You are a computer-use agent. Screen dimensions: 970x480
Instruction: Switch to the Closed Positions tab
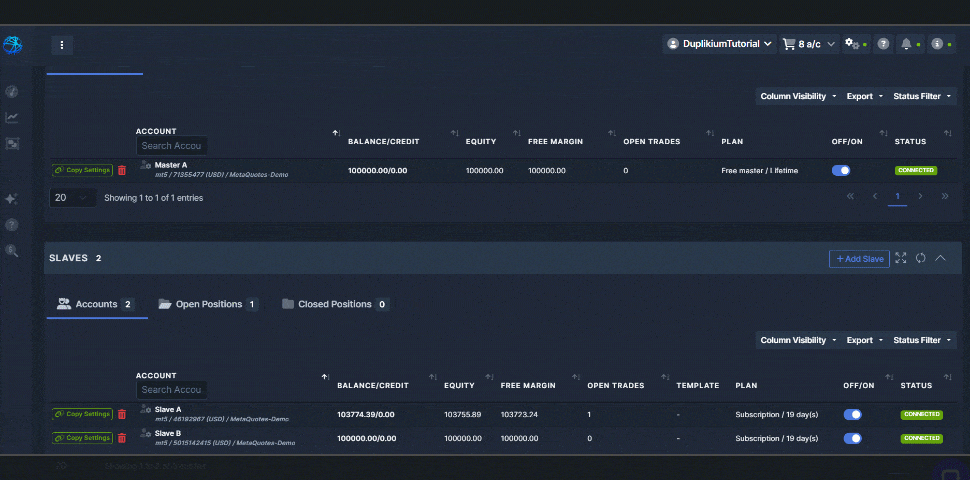334,304
